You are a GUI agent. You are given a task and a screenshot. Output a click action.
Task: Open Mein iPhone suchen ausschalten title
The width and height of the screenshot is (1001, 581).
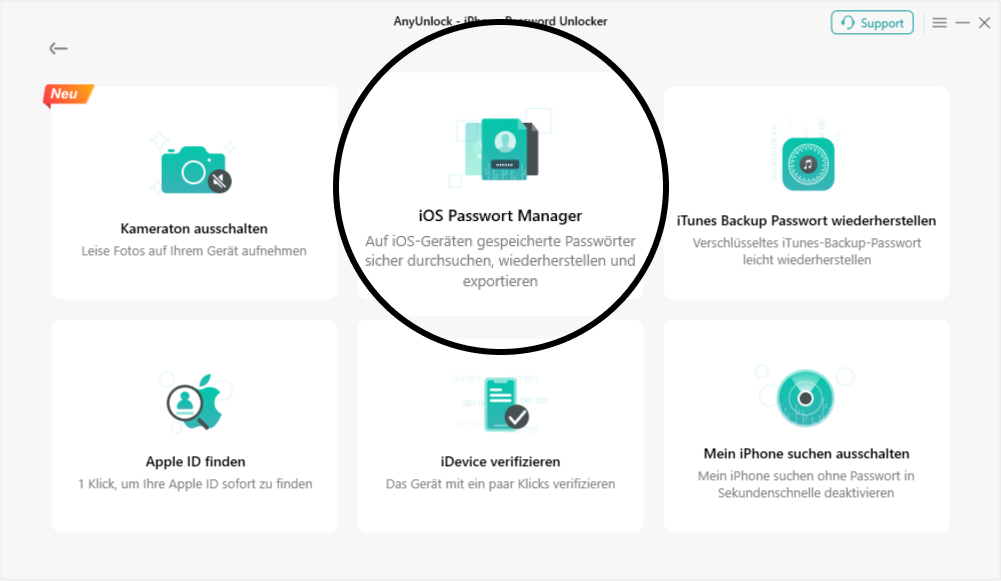pos(806,454)
